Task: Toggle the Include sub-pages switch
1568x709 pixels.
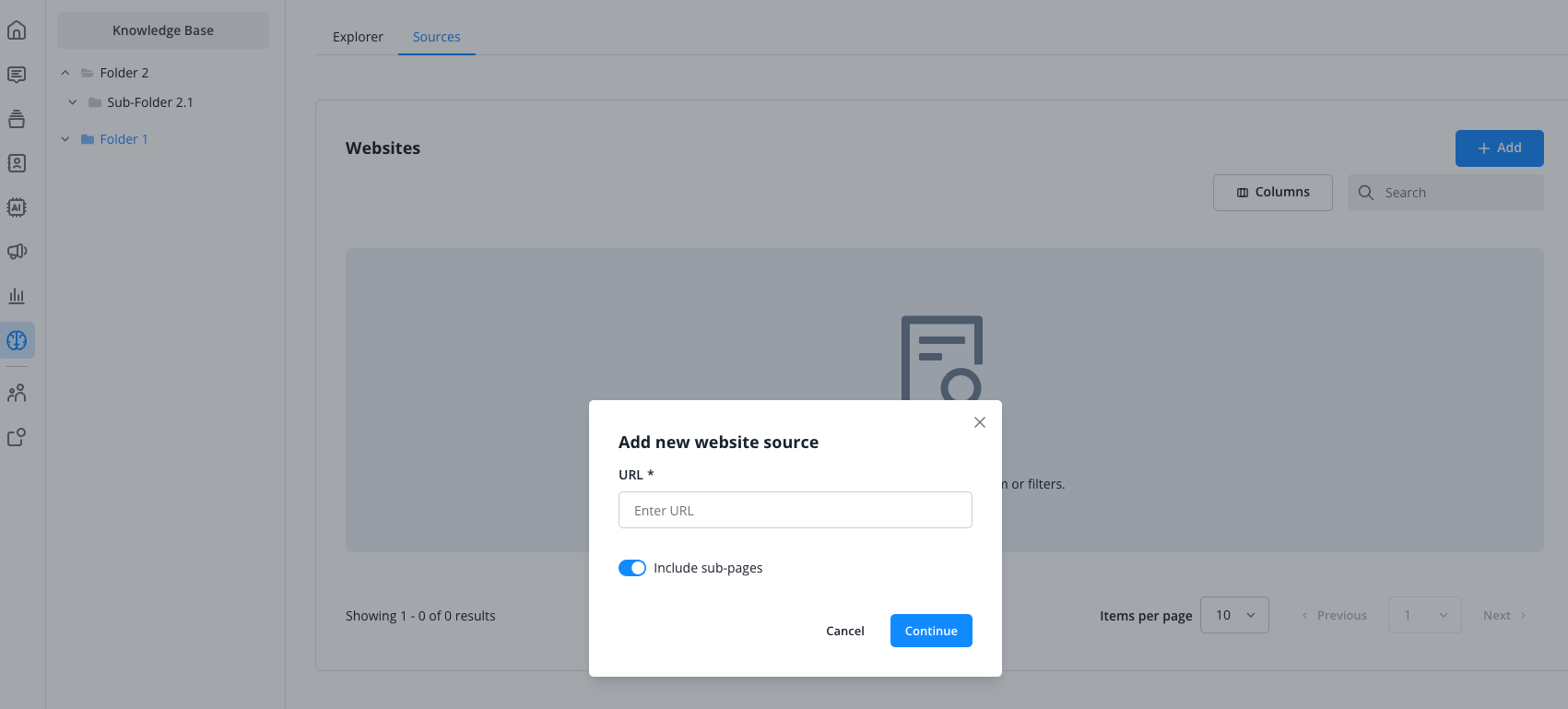Action: pos(632,568)
